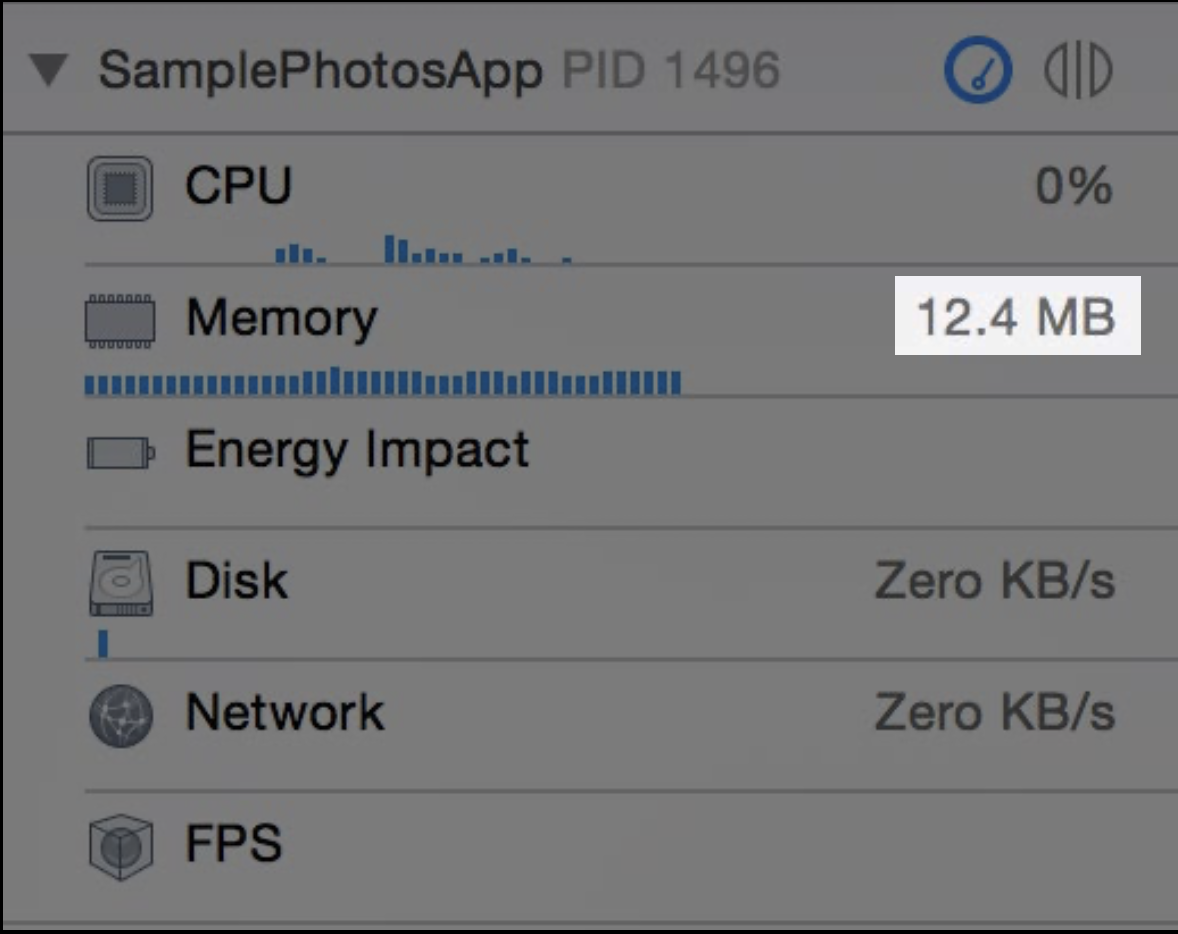Select the Disk drive icon
Screen dimensions: 1178x934
click(121, 583)
